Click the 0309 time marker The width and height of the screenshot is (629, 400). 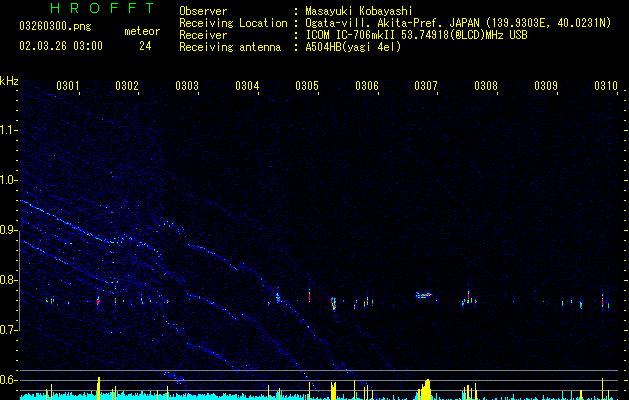coord(546,86)
